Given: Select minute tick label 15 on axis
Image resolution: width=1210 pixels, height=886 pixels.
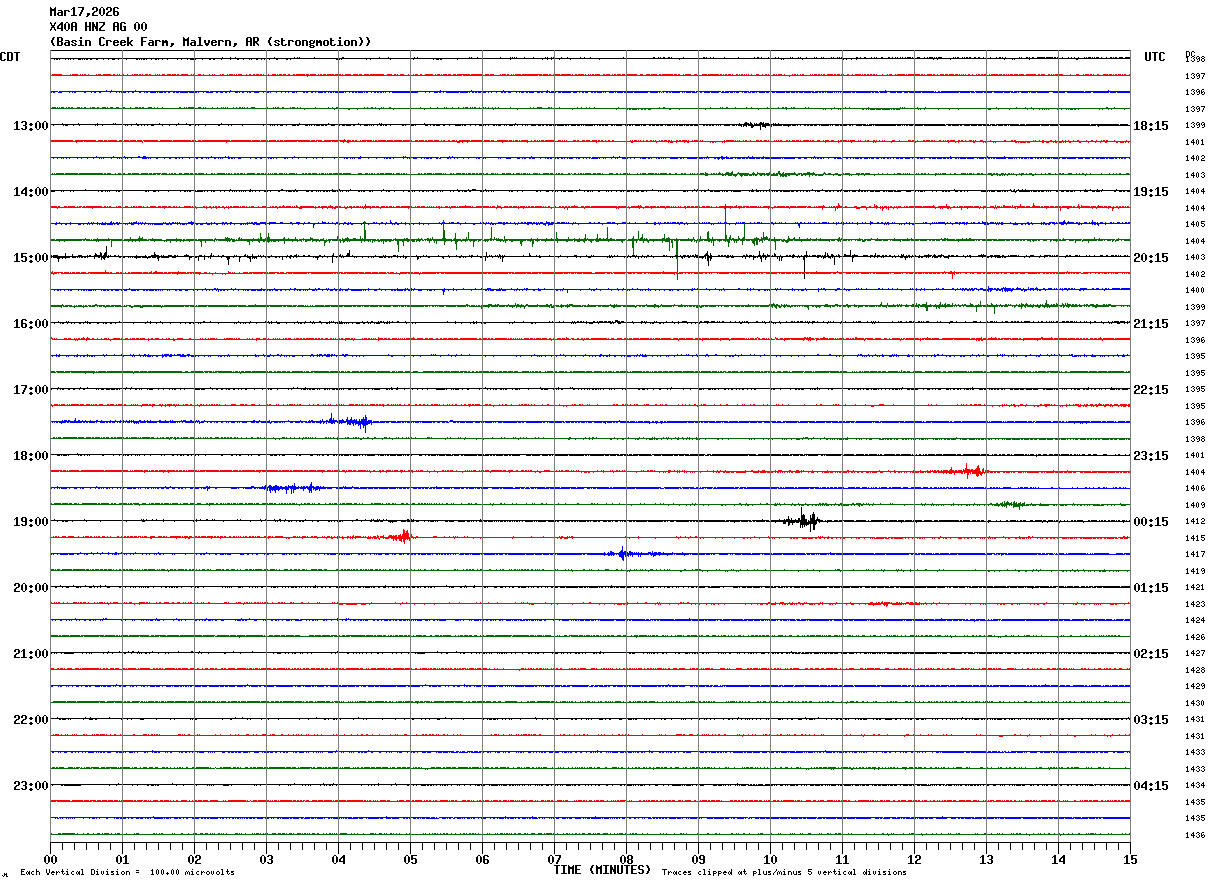Looking at the screenshot, I should [x=1130, y=859].
